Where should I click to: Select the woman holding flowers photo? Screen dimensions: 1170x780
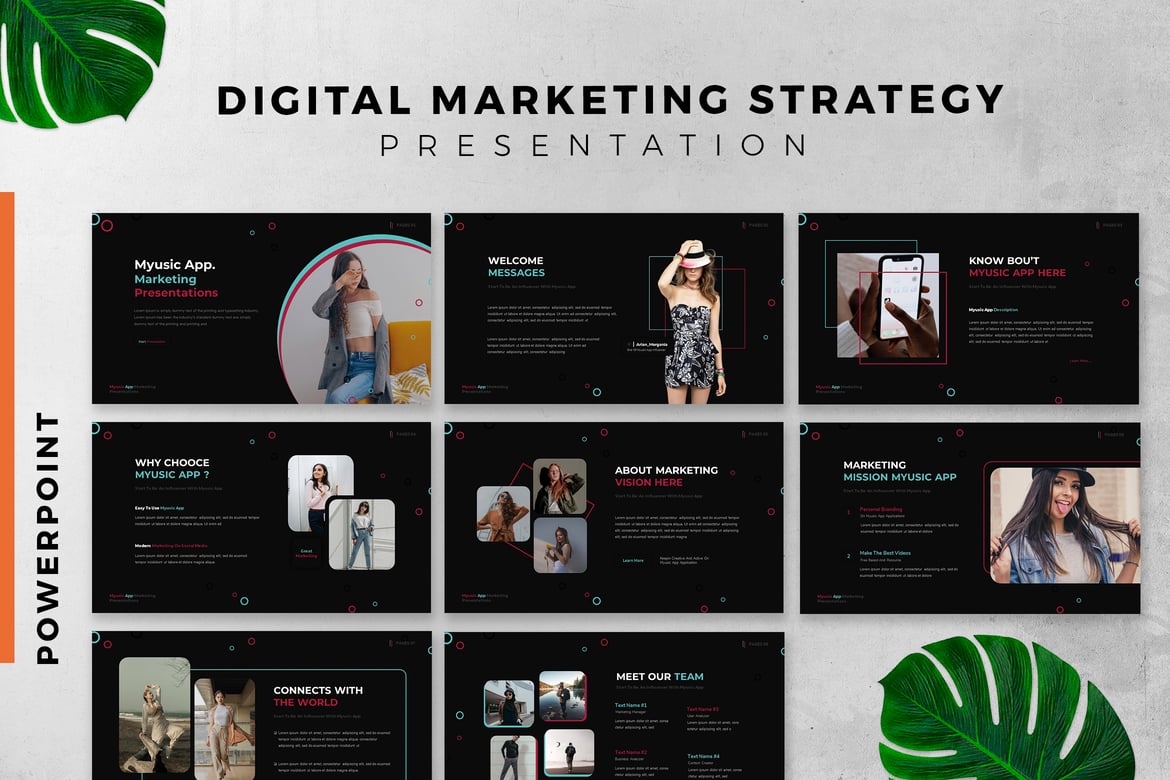pos(560,546)
